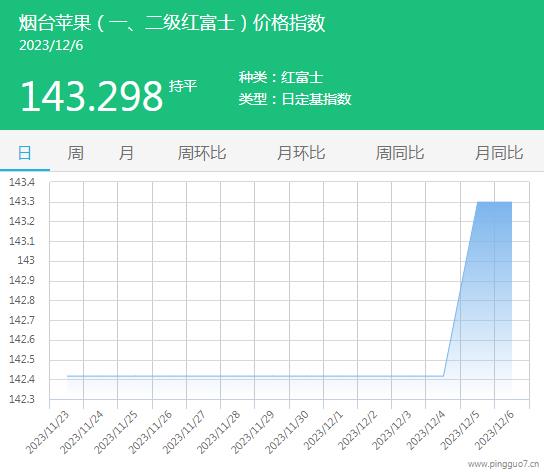The width and height of the screenshot is (544, 472).
Task: Open the 月 monthly tab
Action: click(x=126, y=153)
